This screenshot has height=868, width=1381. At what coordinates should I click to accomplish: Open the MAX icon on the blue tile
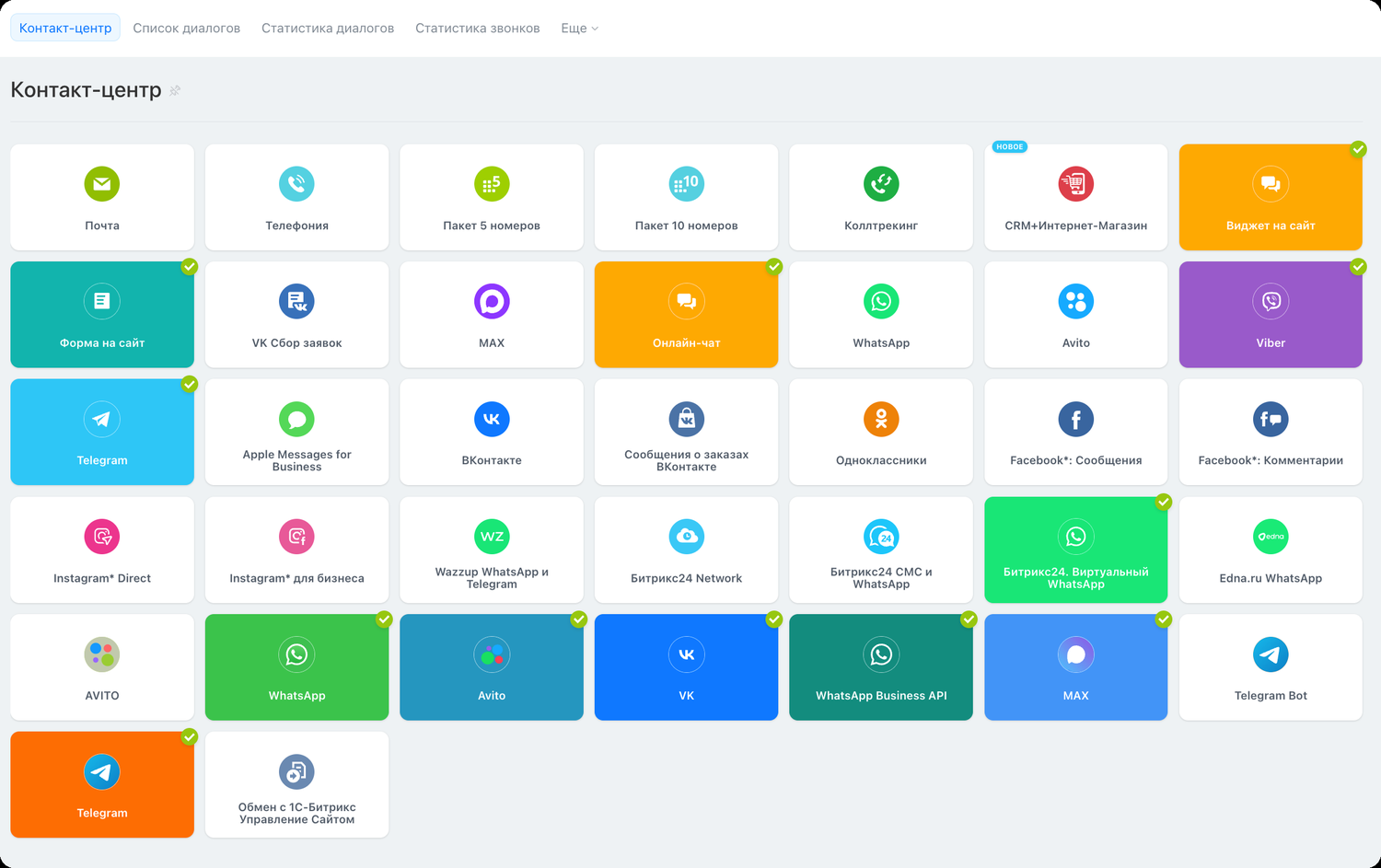click(1075, 654)
